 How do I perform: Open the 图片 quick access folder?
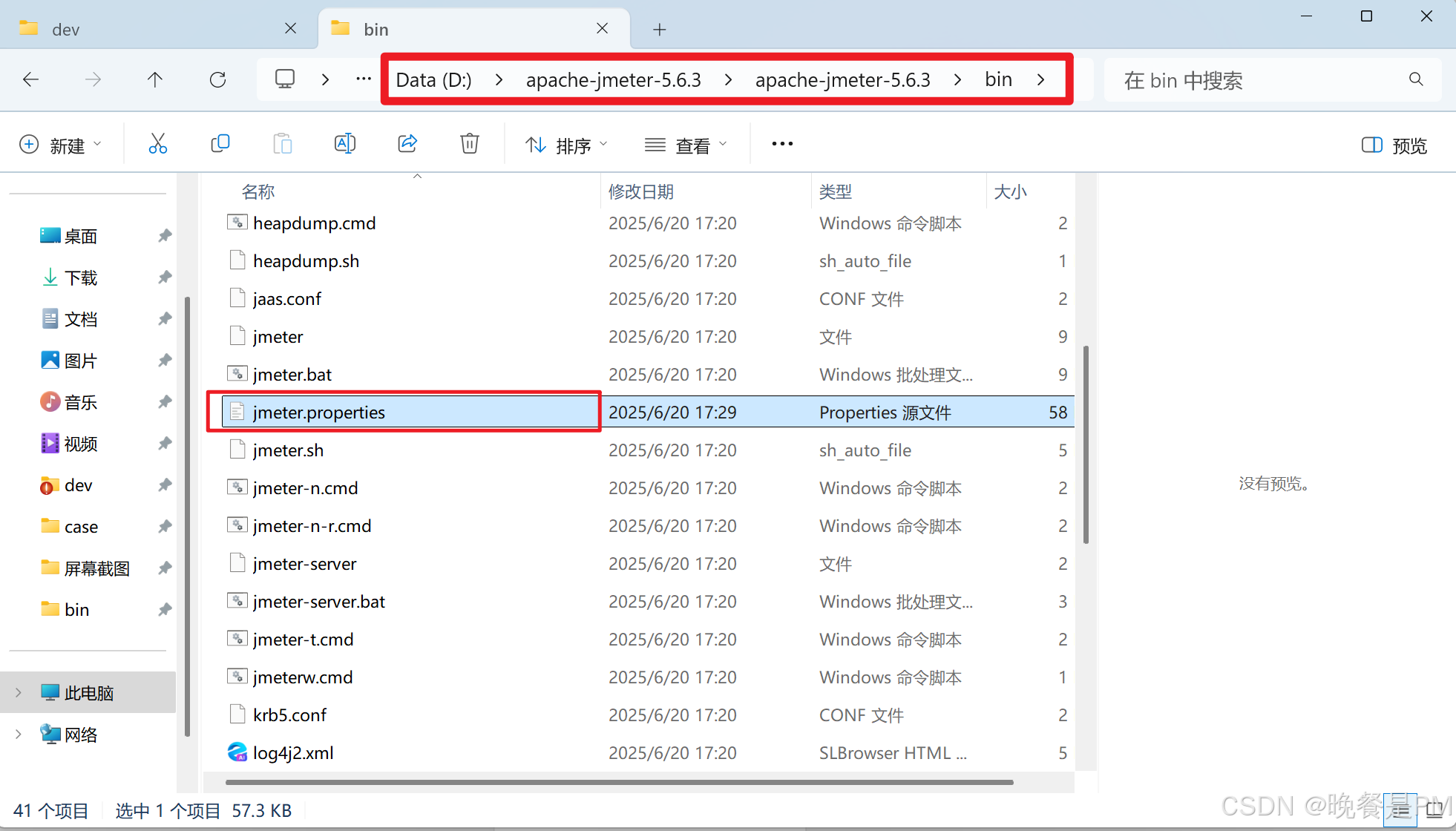pyautogui.click(x=80, y=361)
